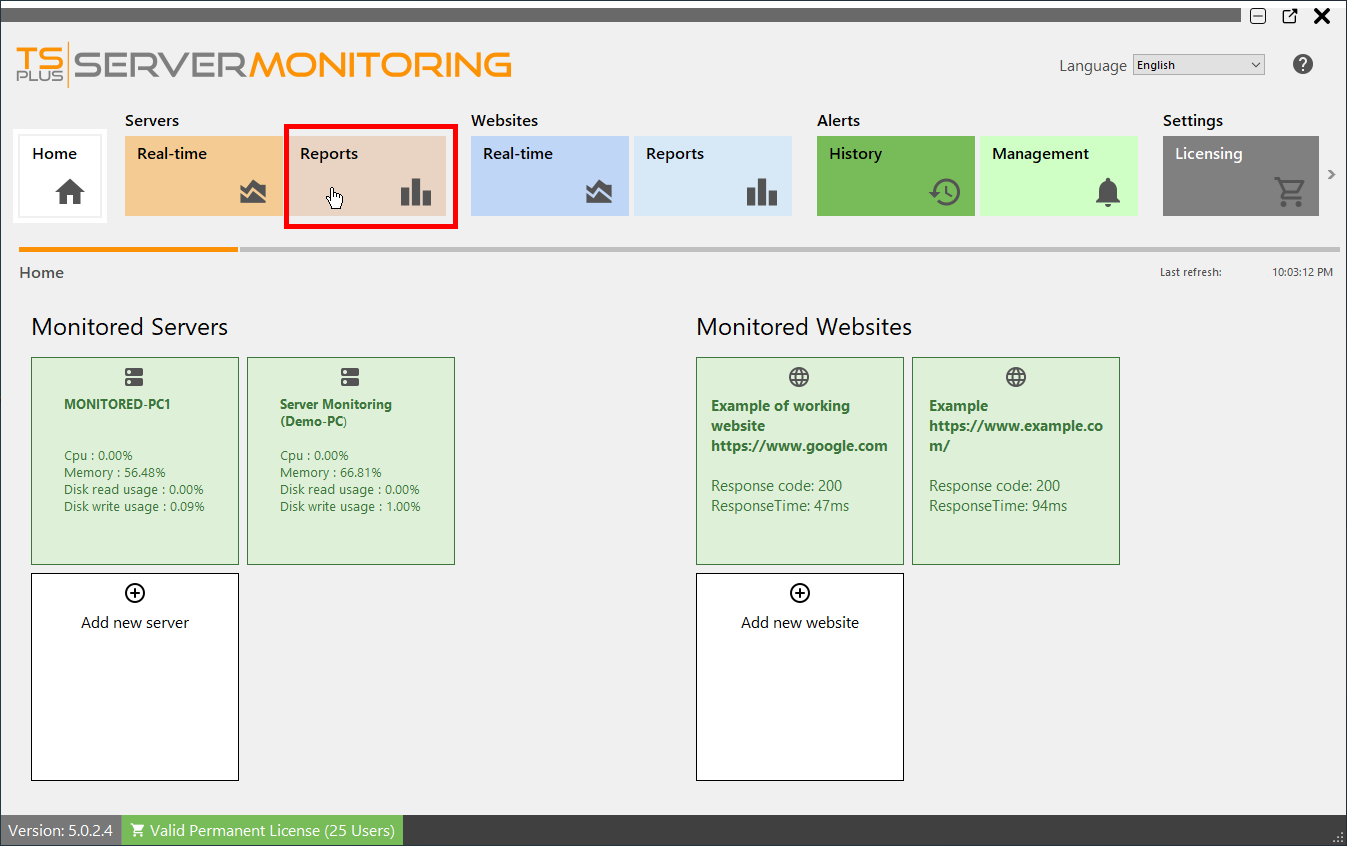Switch to the Websites Reports tab

coord(712,175)
